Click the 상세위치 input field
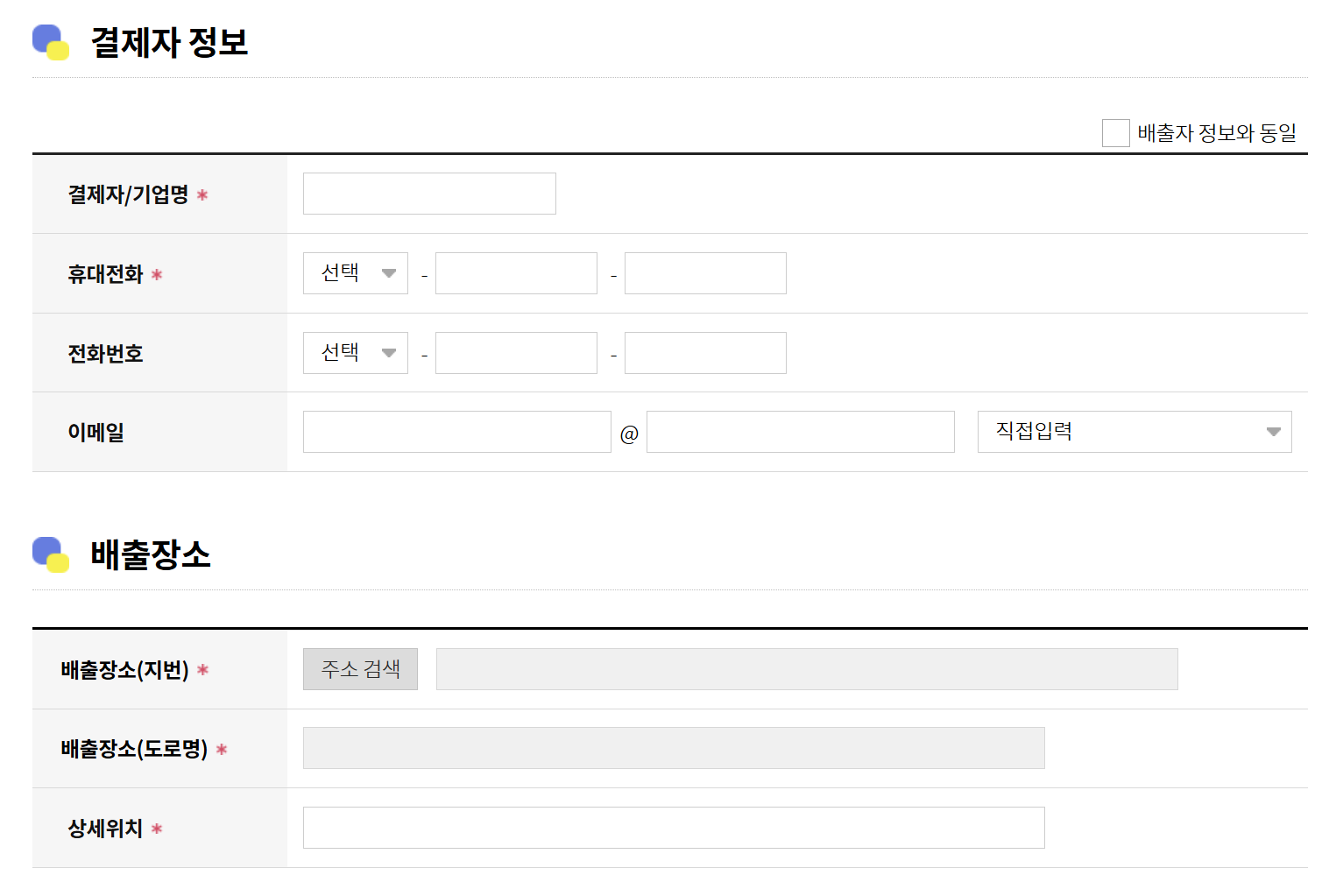 coord(673,827)
